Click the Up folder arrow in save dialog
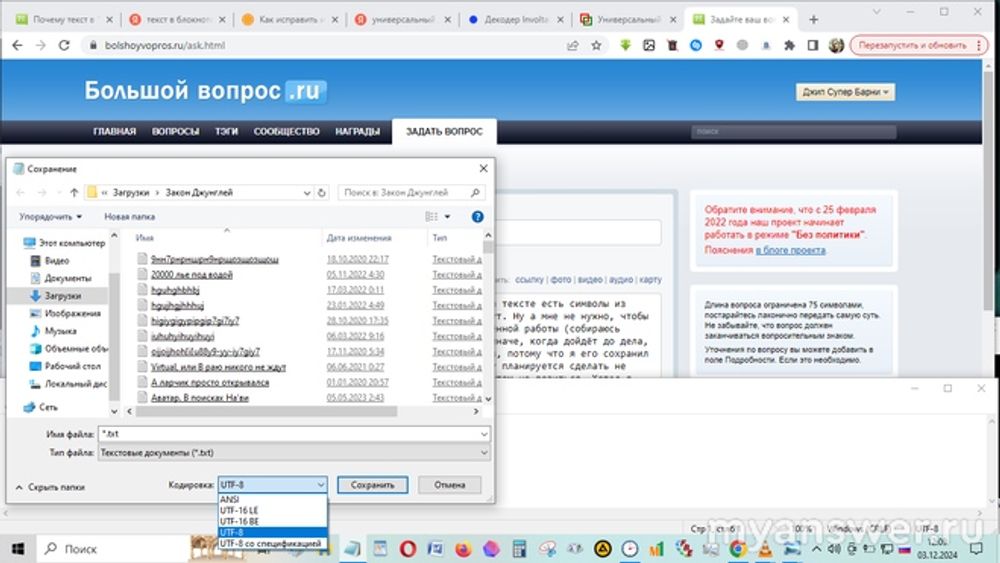 coord(74,193)
